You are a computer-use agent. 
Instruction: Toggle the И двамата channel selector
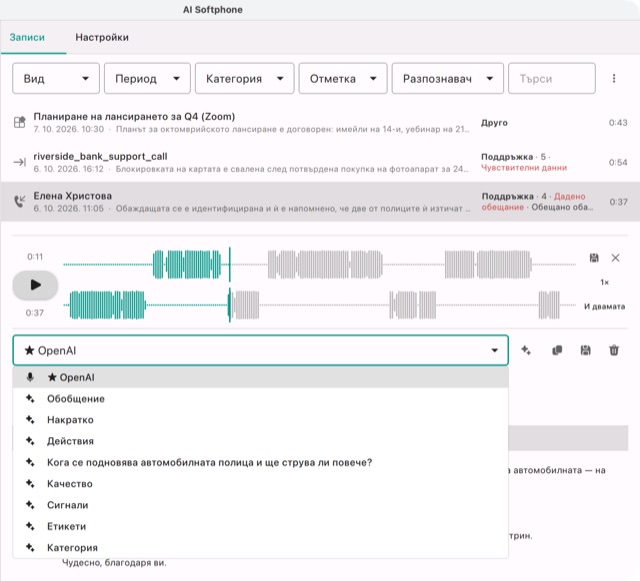click(604, 306)
